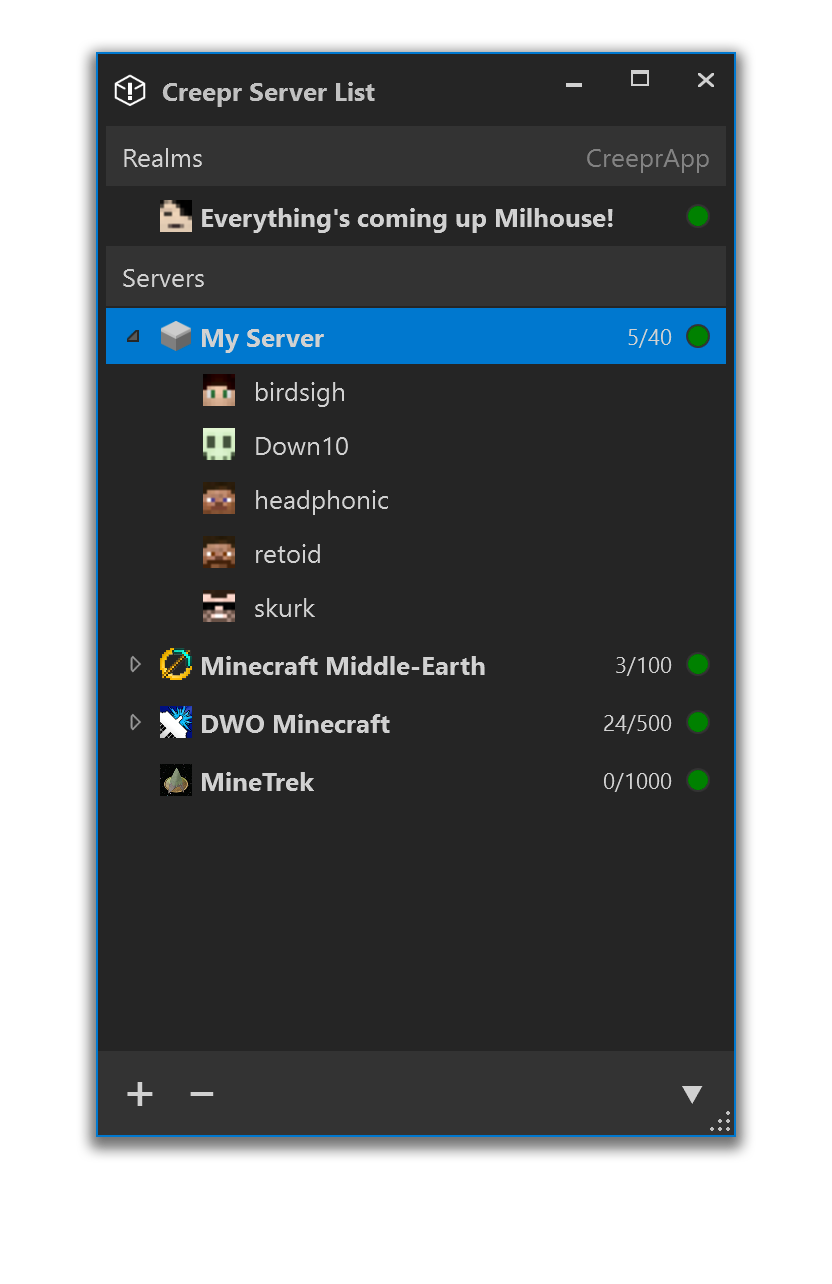The height and width of the screenshot is (1284, 832).
Task: Click the DWO Minecraft green status dot
Action: (x=698, y=722)
